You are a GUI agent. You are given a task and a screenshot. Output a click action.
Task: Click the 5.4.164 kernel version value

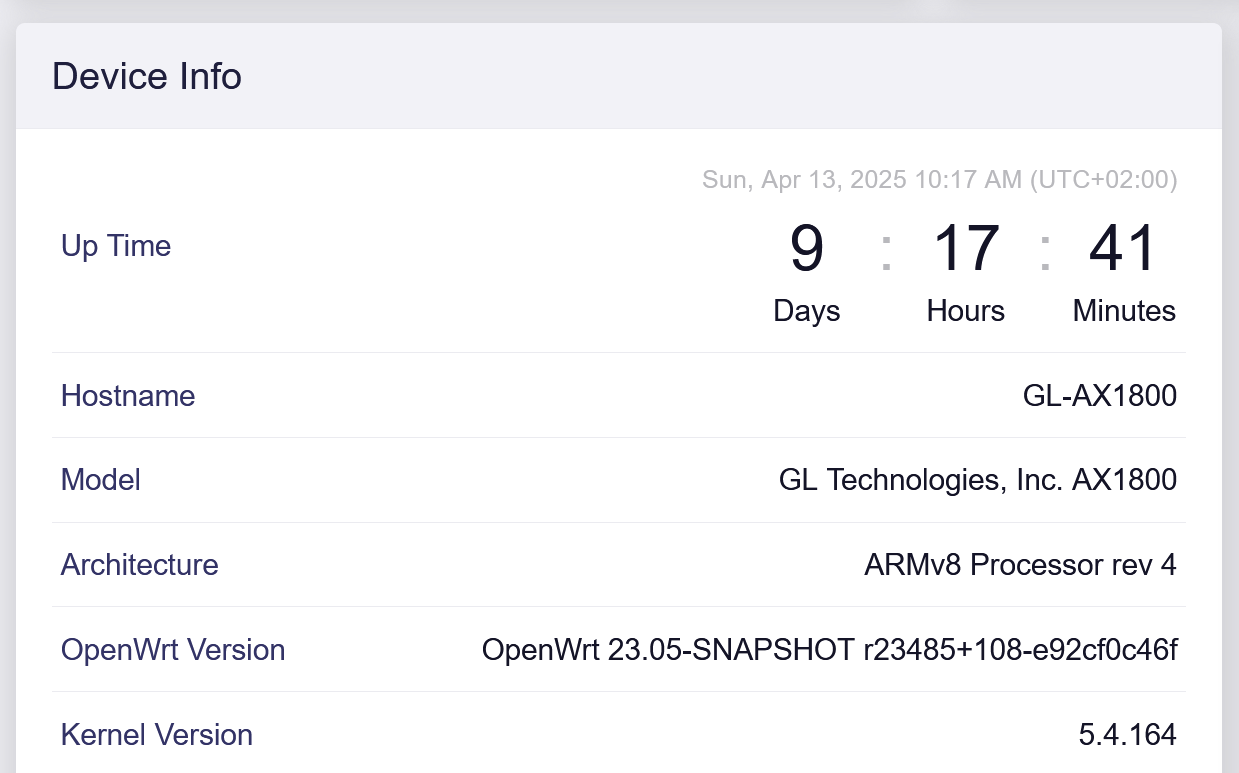click(1127, 735)
